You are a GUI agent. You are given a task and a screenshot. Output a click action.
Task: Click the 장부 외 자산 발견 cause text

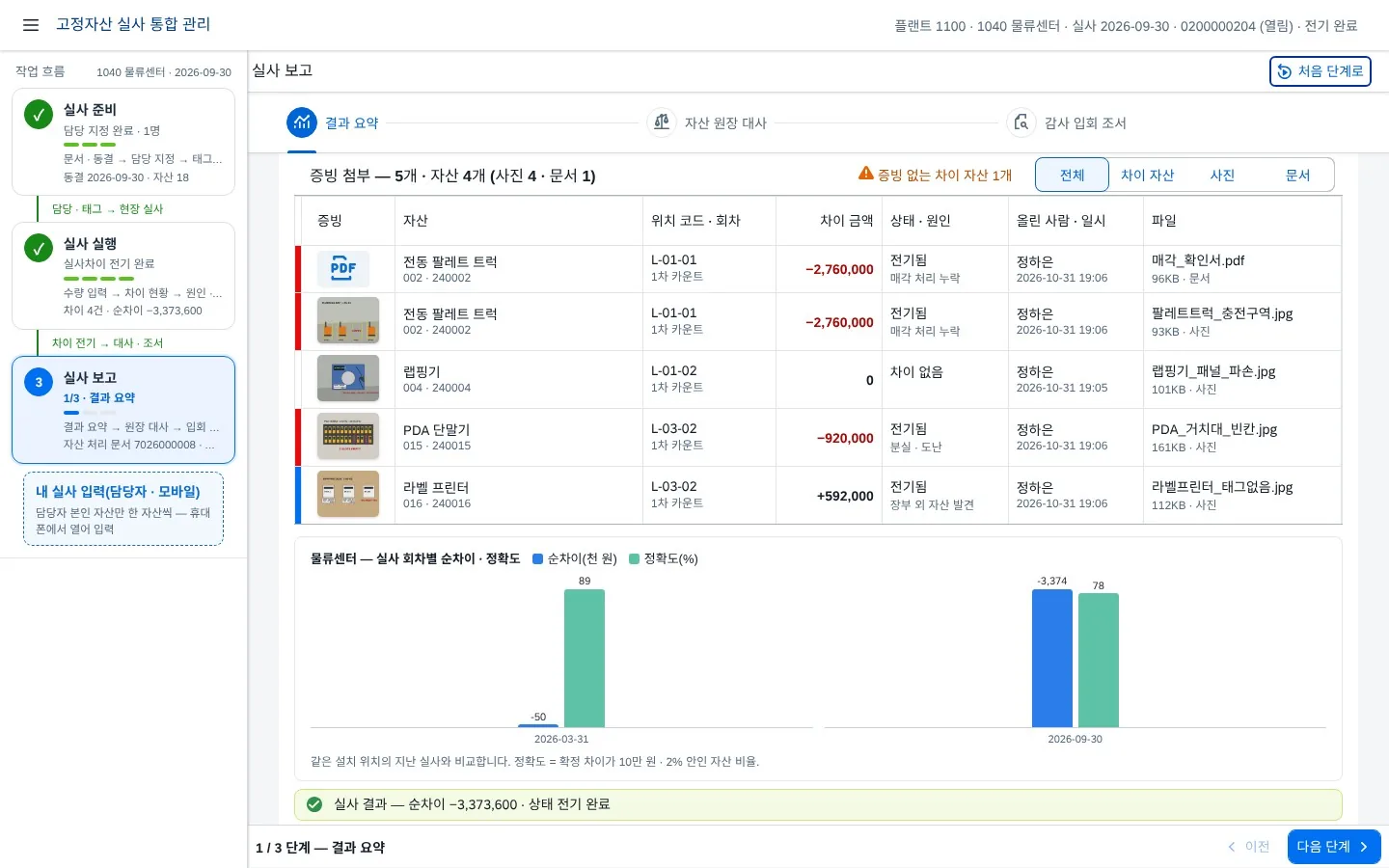coord(932,504)
